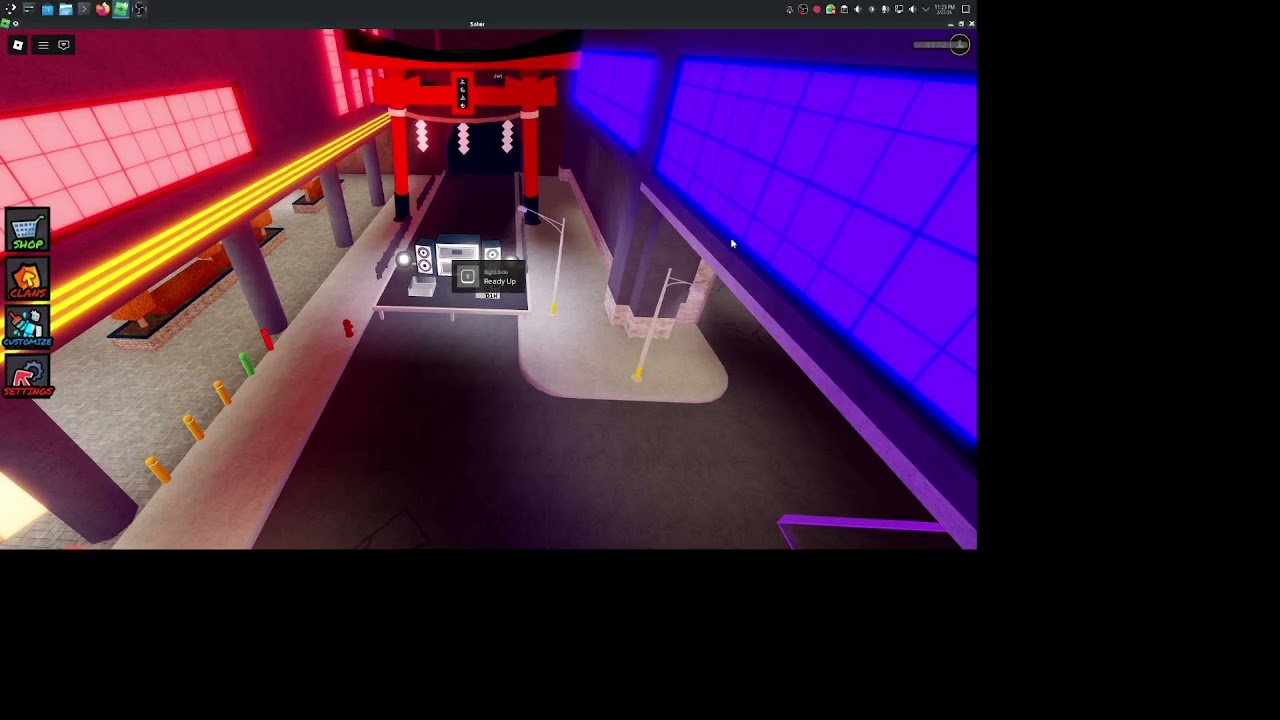The height and width of the screenshot is (720, 1280).
Task: Open the Clans menu
Action: point(27,280)
